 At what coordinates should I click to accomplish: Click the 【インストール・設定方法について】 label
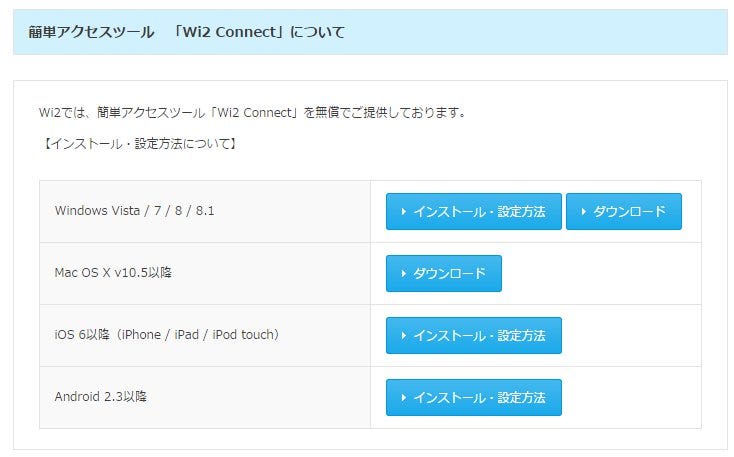click(x=139, y=143)
